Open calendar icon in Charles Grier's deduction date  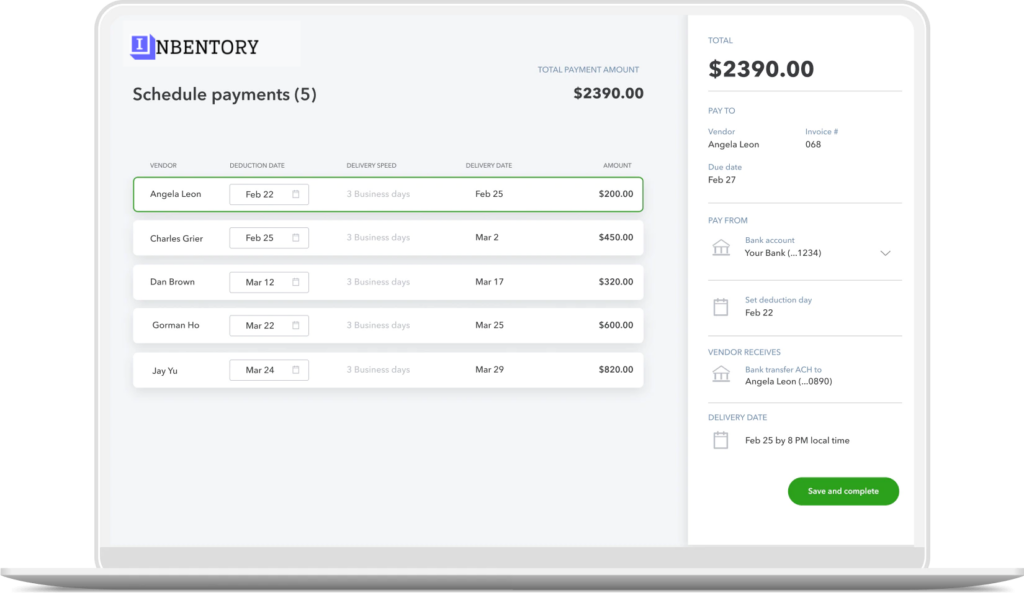coord(296,238)
